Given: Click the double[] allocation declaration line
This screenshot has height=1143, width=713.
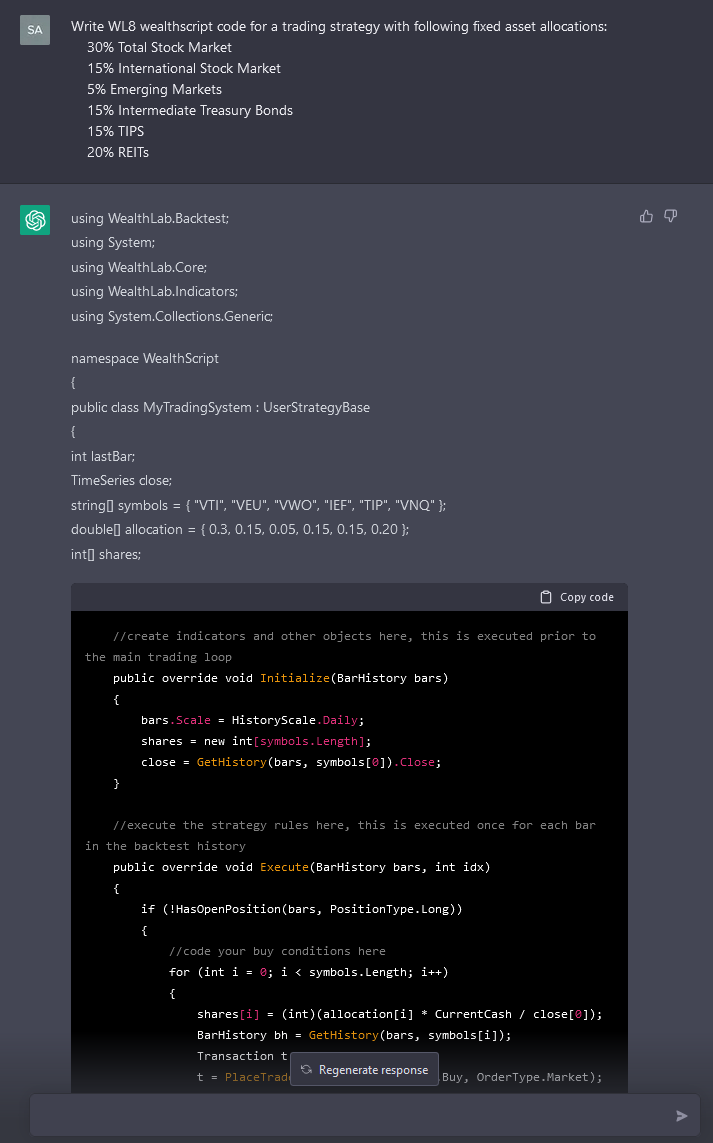Looking at the screenshot, I should pyautogui.click(x=240, y=529).
